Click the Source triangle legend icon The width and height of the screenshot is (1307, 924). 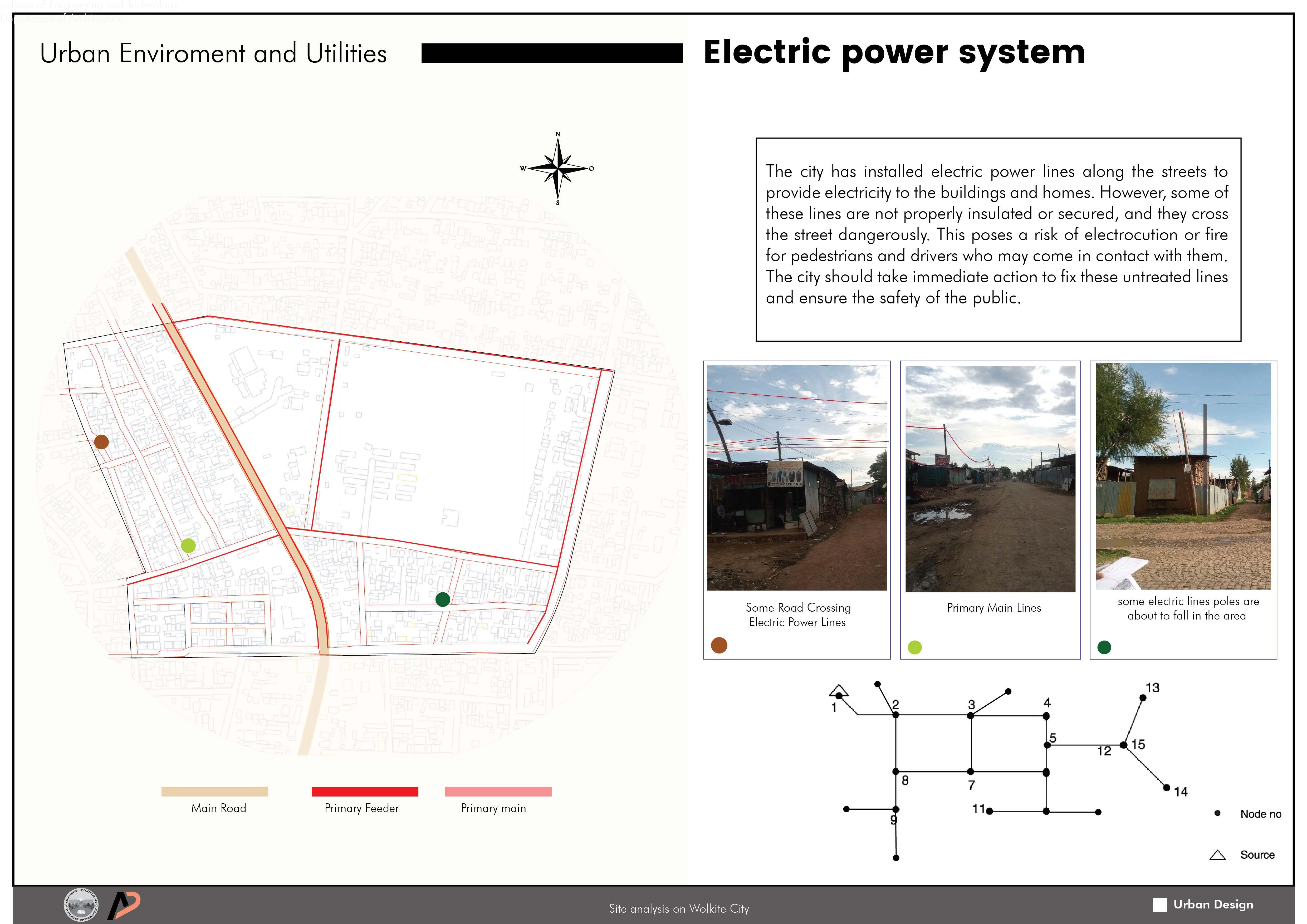click(x=1217, y=855)
